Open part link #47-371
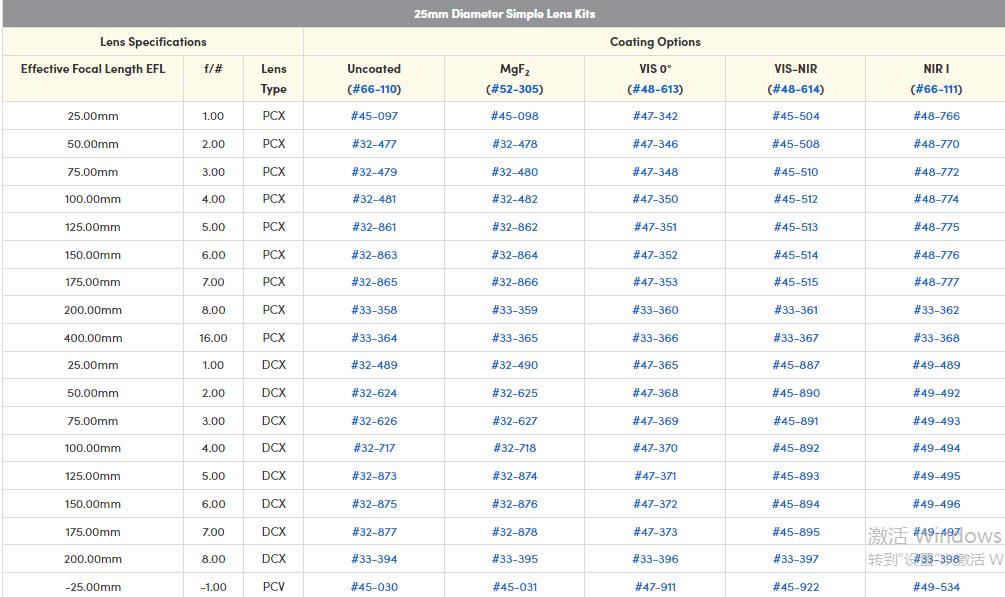Image resolution: width=1005 pixels, height=597 pixels. [655, 476]
